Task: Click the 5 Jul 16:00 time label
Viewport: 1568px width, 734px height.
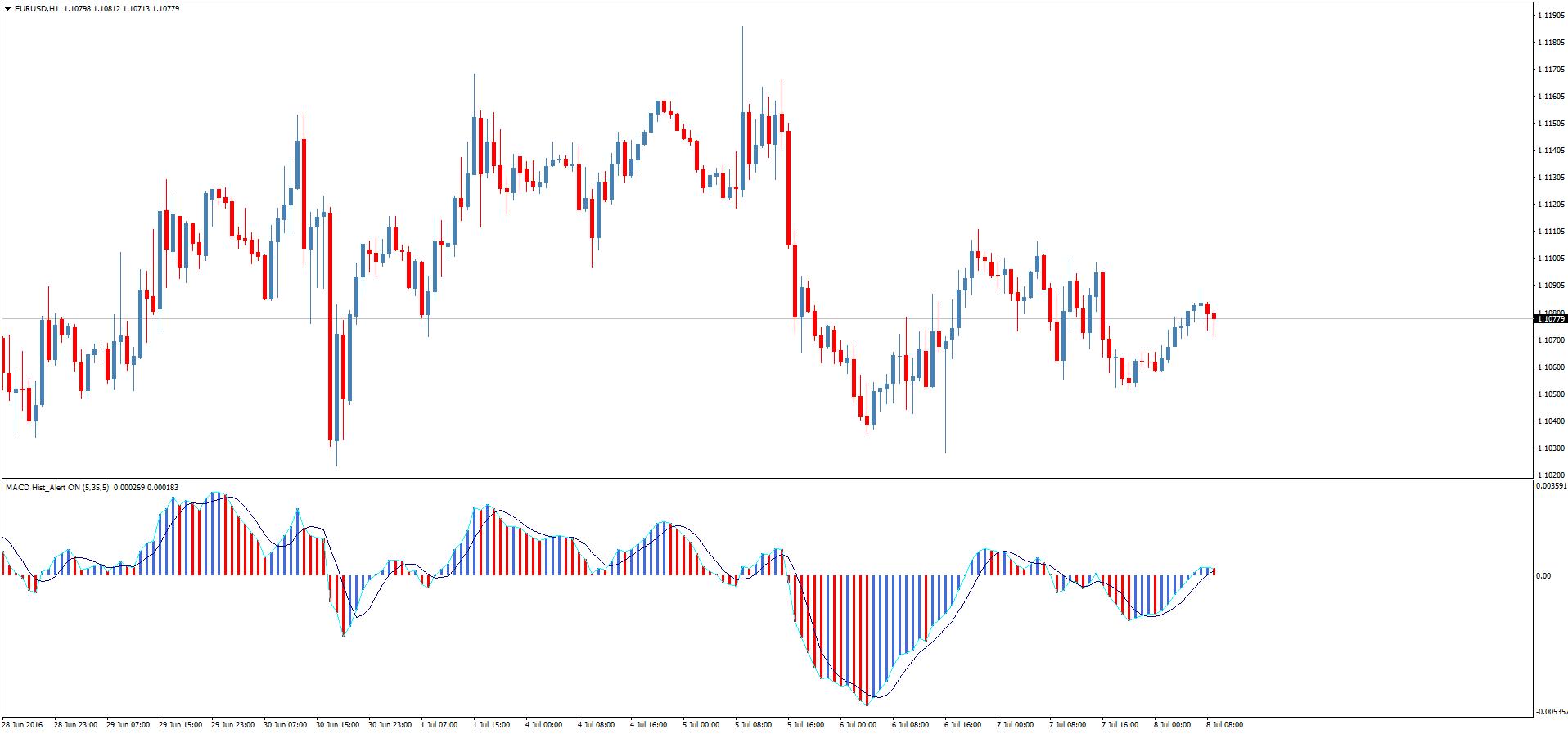Action: point(806,725)
